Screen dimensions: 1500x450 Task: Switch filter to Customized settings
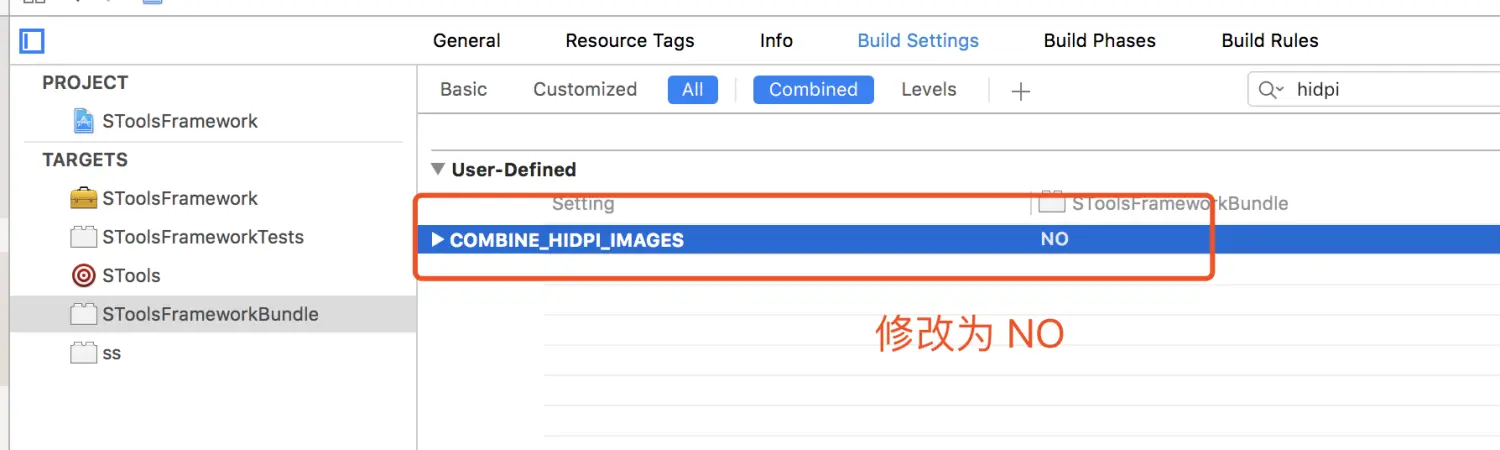click(585, 89)
